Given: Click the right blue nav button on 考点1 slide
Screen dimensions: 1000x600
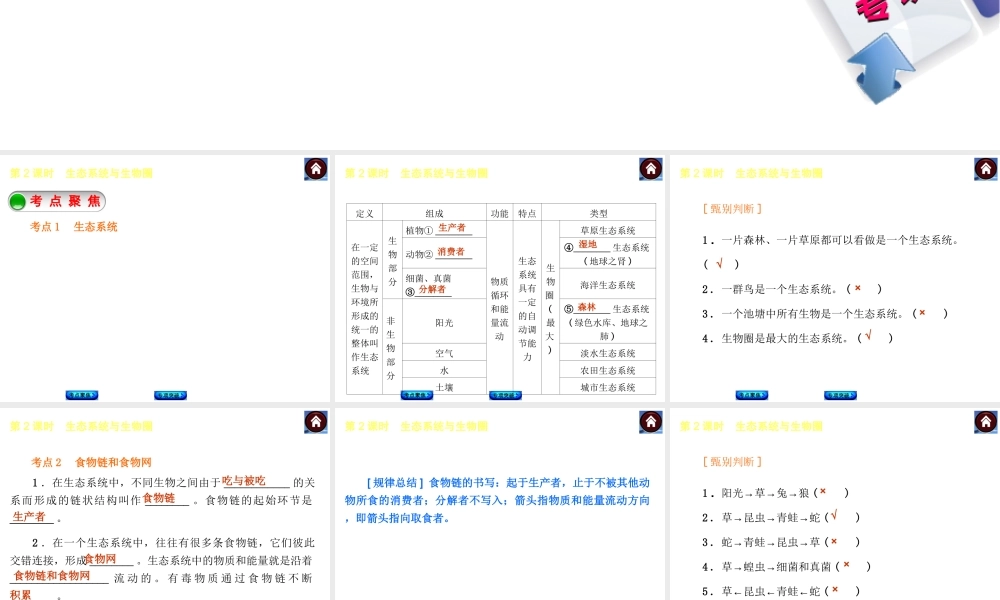Looking at the screenshot, I should pyautogui.click(x=170, y=395).
